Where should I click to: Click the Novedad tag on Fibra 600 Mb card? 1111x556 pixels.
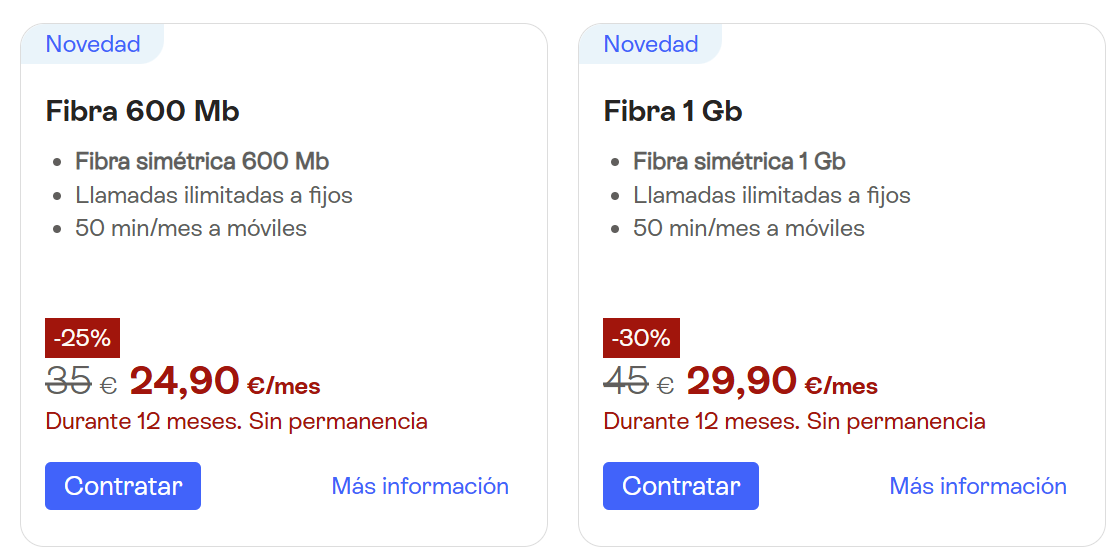tap(93, 44)
